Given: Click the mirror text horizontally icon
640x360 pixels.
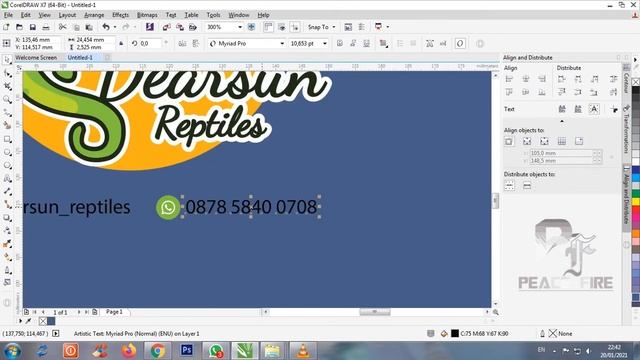Looking at the screenshot, I should [x=182, y=43].
